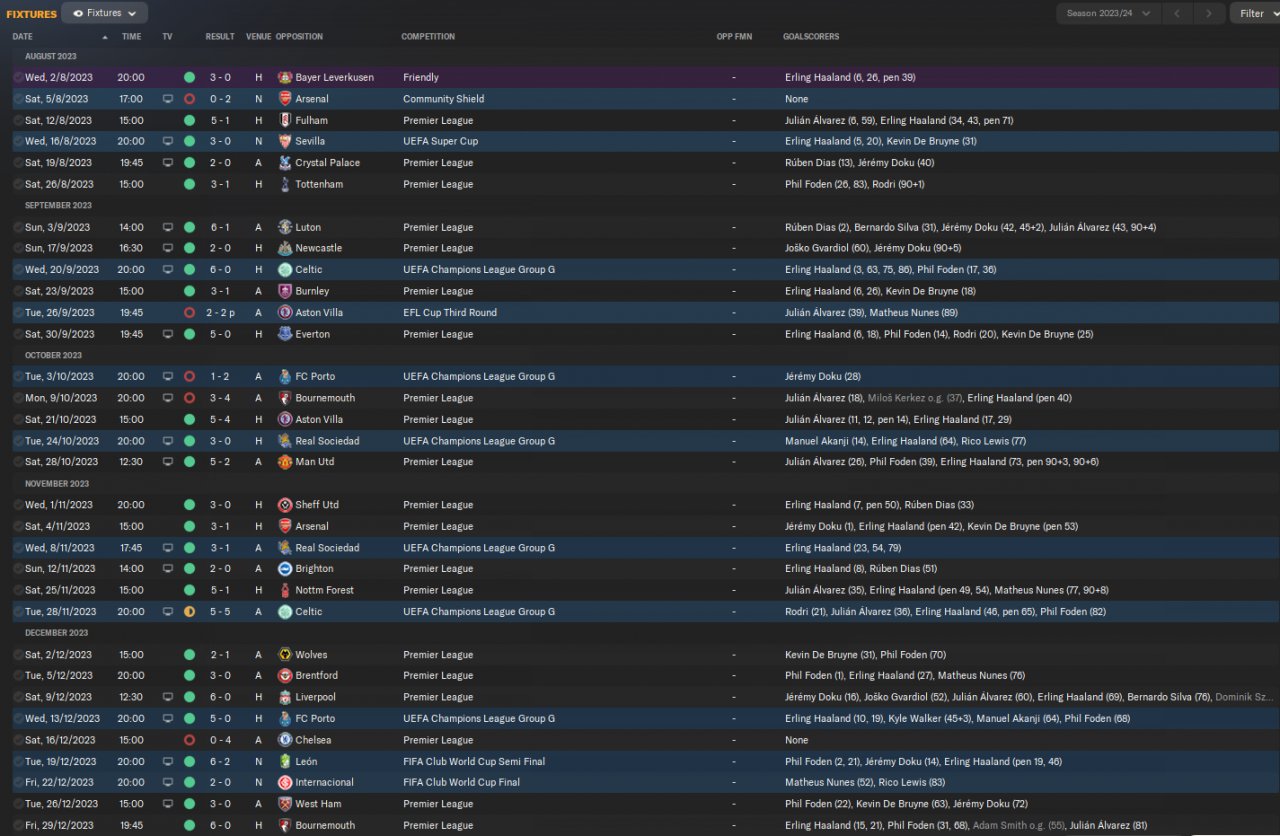Click the Luton club badge
The width and height of the screenshot is (1280, 836).
click(x=285, y=227)
